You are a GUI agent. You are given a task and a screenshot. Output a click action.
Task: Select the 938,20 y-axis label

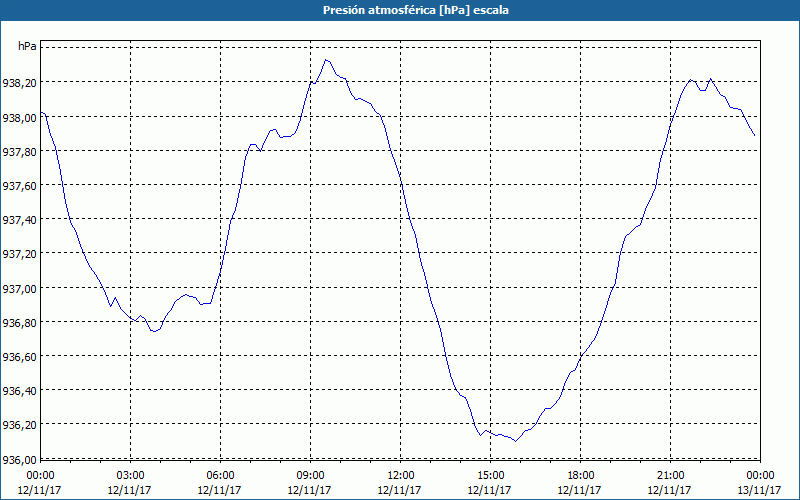(19, 83)
